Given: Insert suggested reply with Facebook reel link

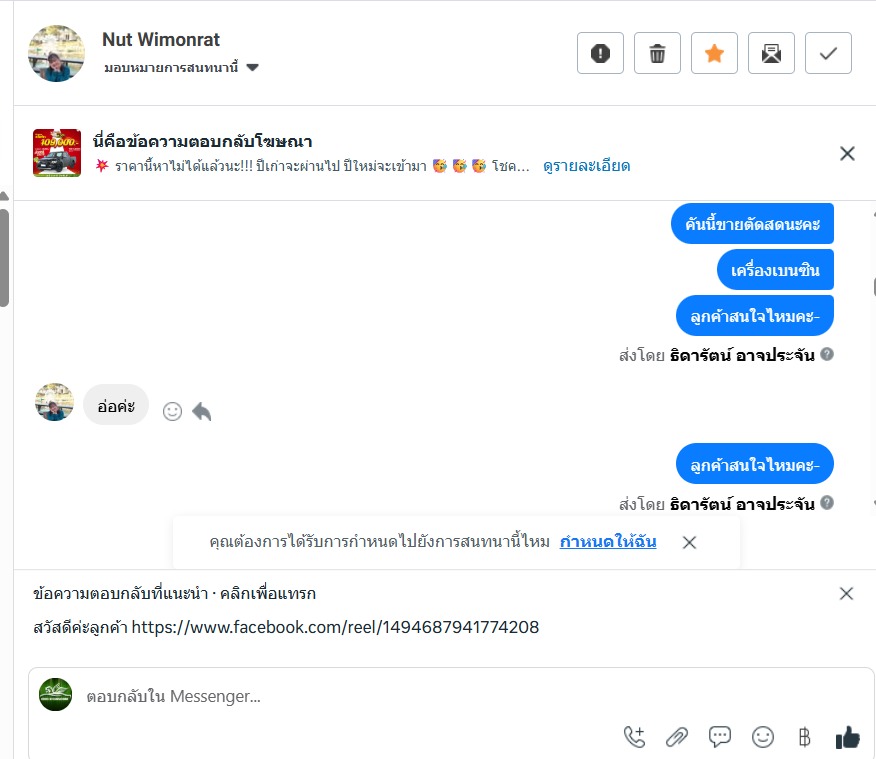Looking at the screenshot, I should pos(286,627).
